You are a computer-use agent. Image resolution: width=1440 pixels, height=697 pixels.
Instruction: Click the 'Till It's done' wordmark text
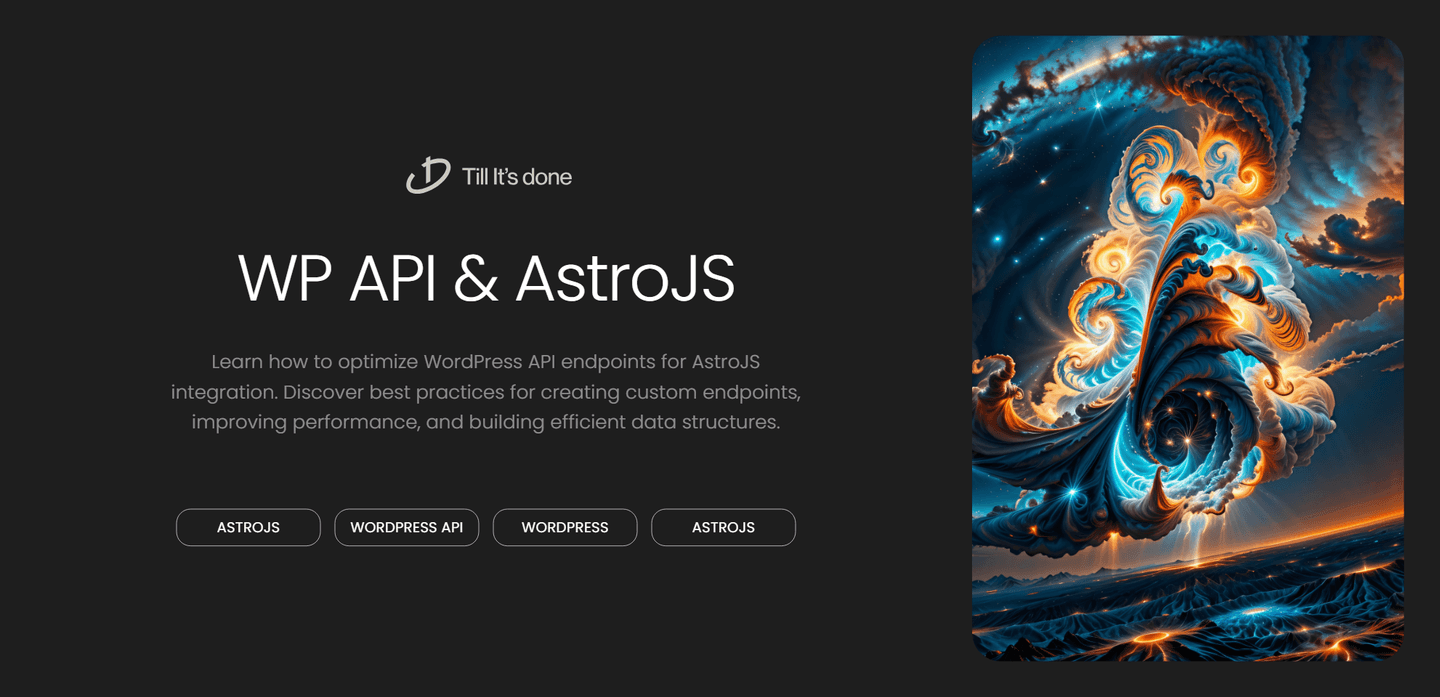(x=516, y=176)
